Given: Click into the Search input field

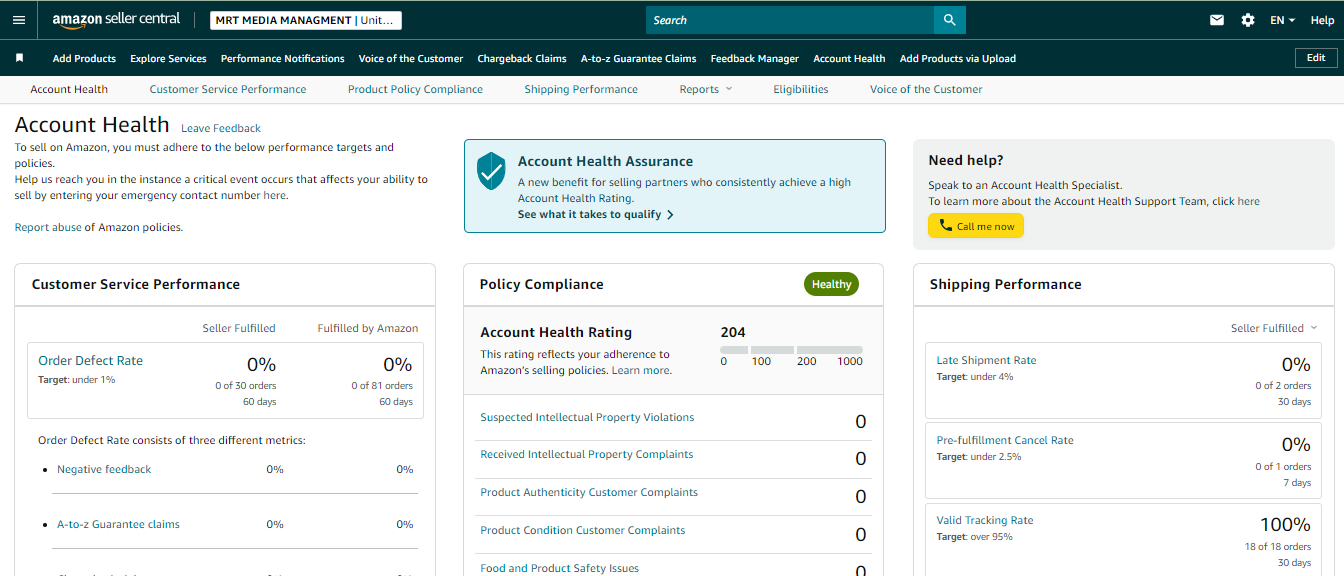Looking at the screenshot, I should click(x=790, y=20).
